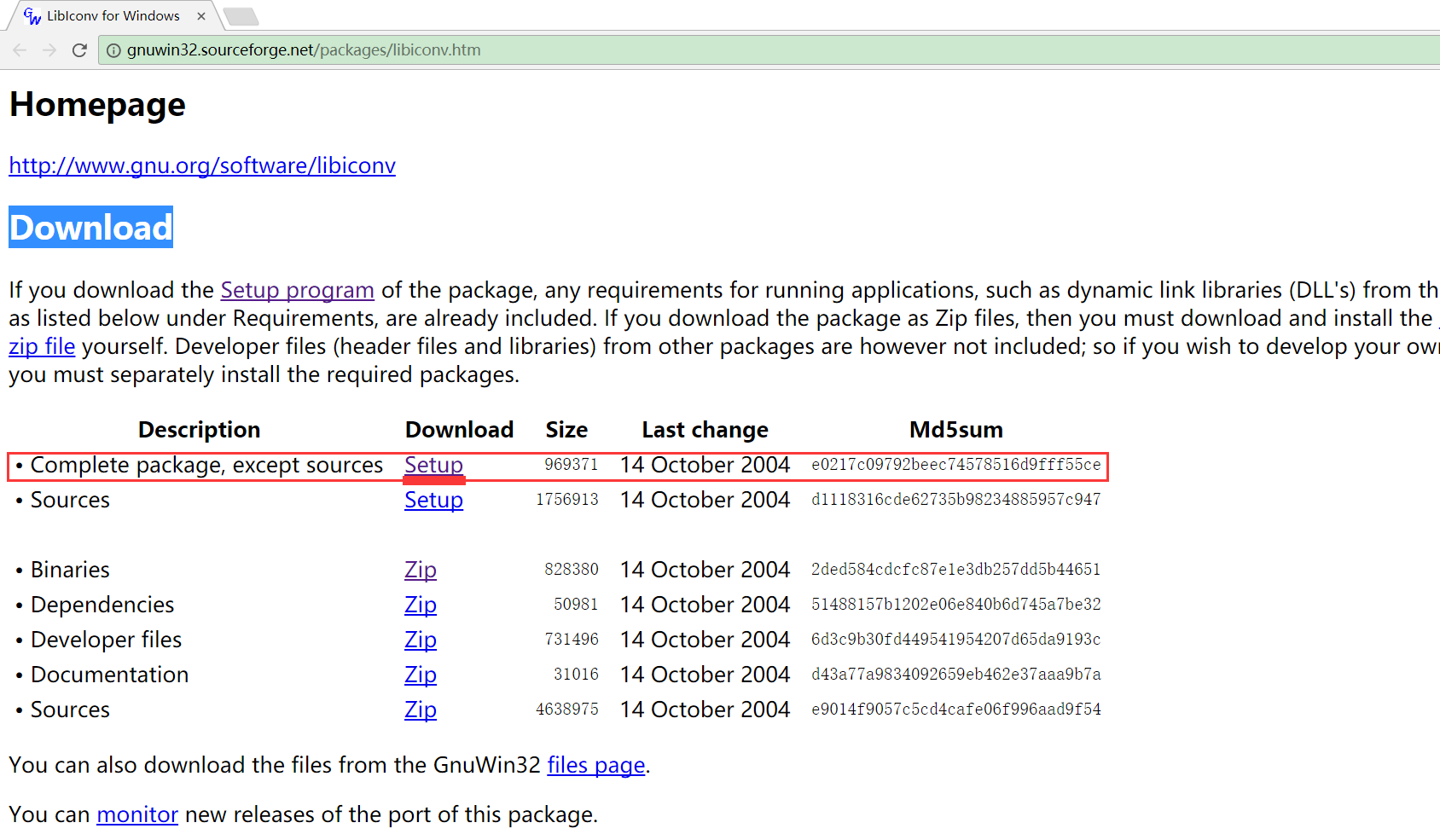
Task: Click md5sum d43a77a9834092659eb462e37aaa9b7a
Action: (x=956, y=675)
